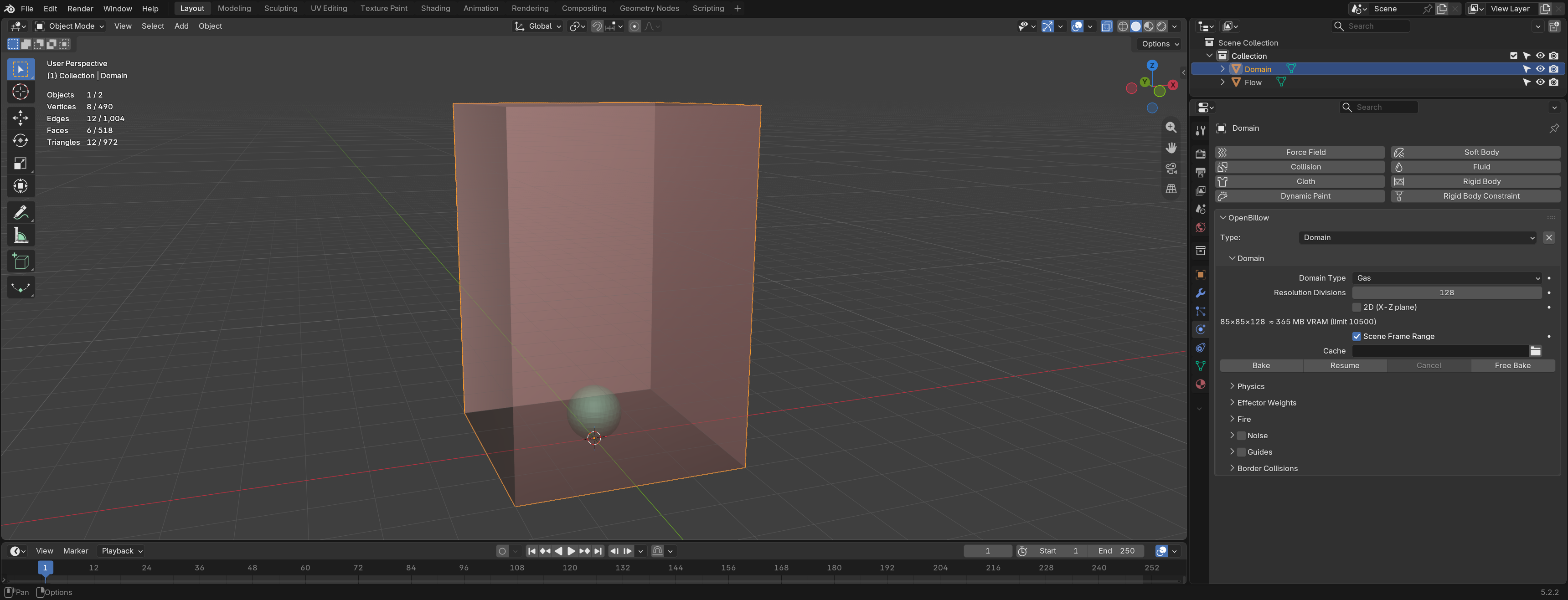
Task: Switch to the Shading workspace tab
Action: click(435, 9)
